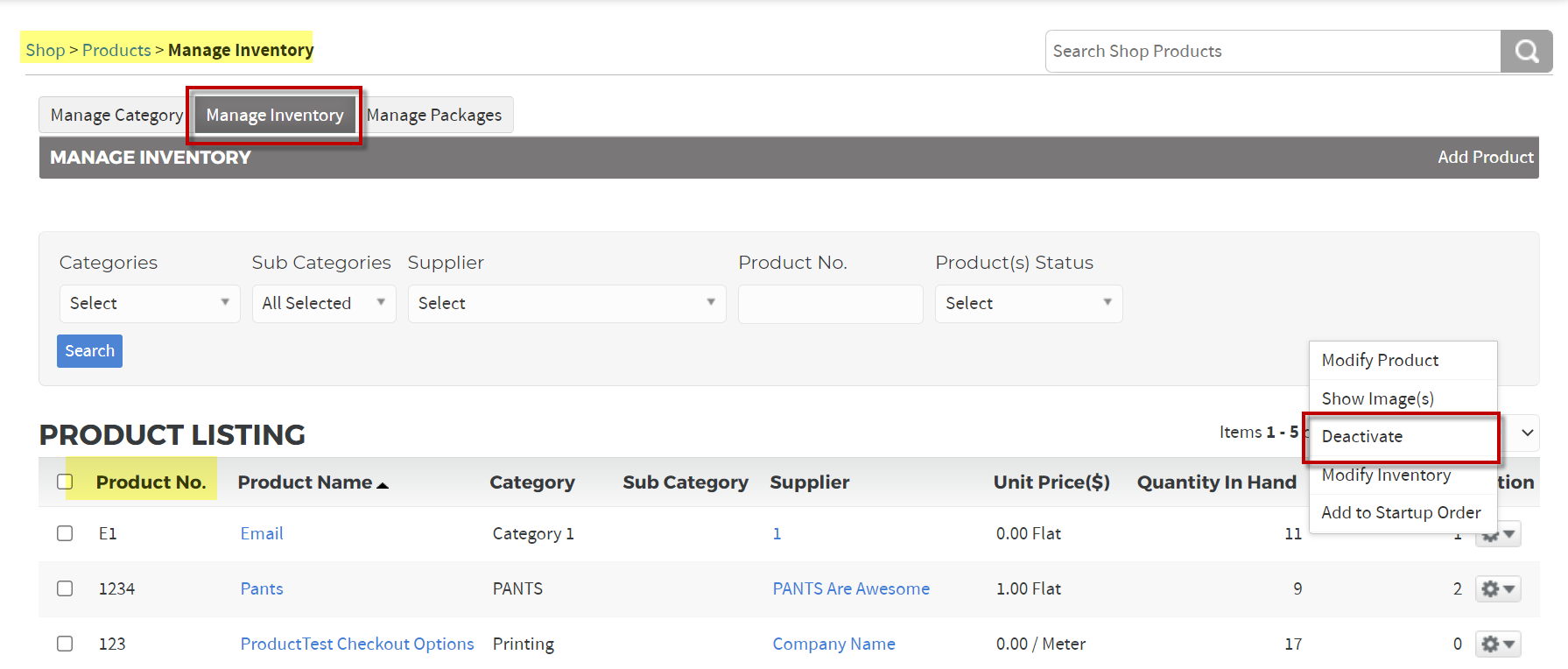Open the Sub Categories All Selected dropdown

pos(324,304)
